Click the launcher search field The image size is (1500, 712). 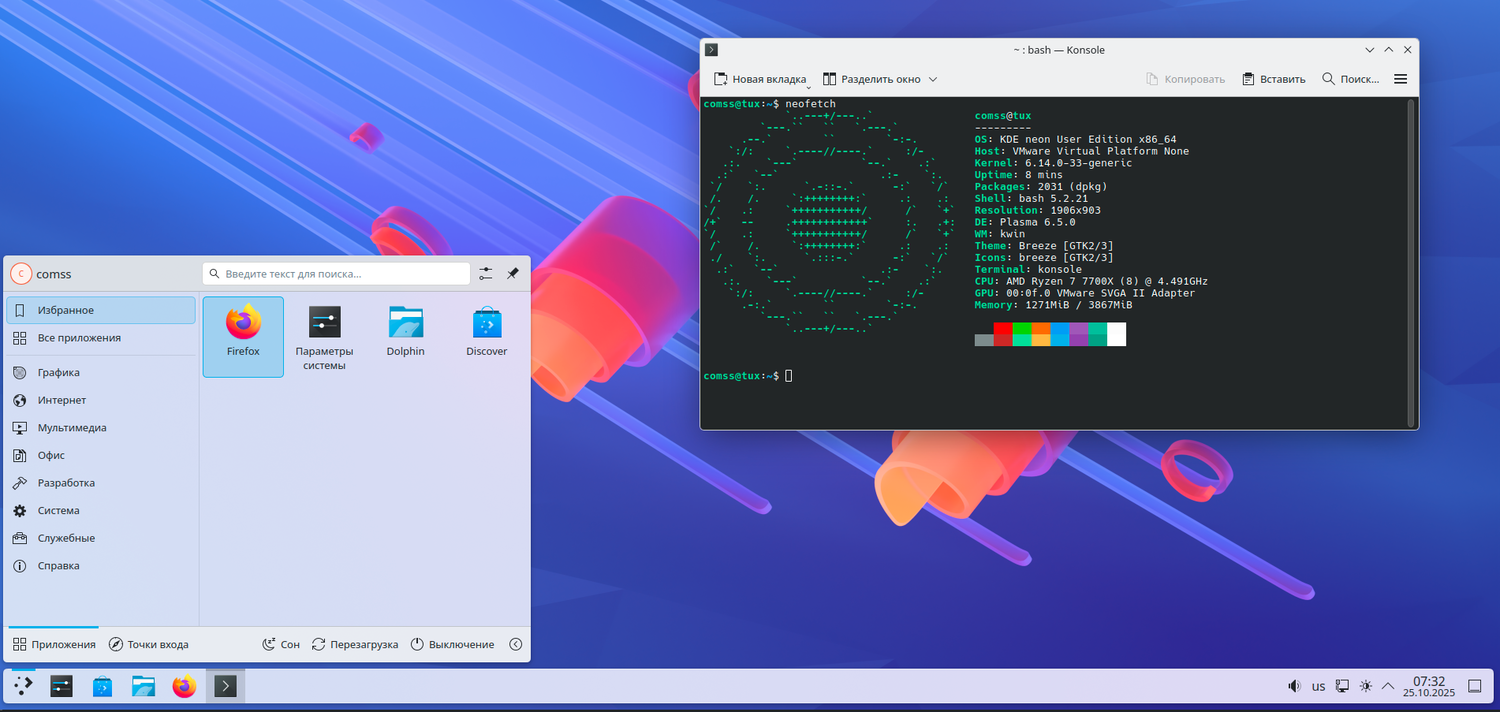click(336, 273)
